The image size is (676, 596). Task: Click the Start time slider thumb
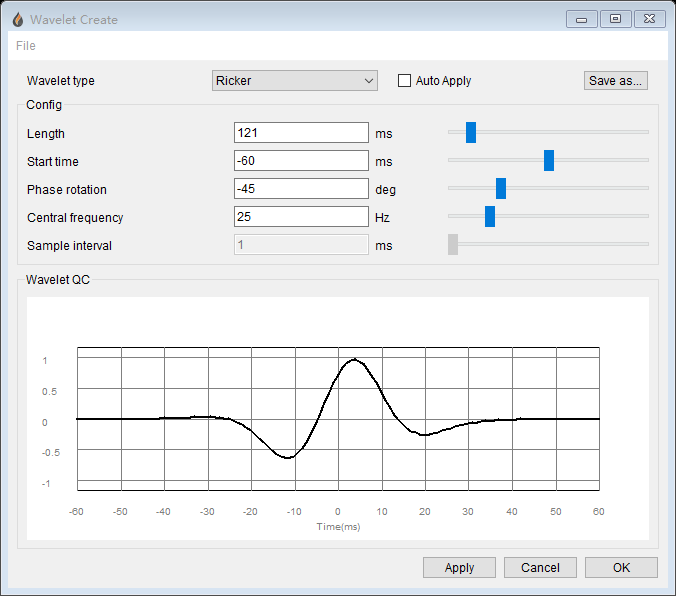(549, 160)
